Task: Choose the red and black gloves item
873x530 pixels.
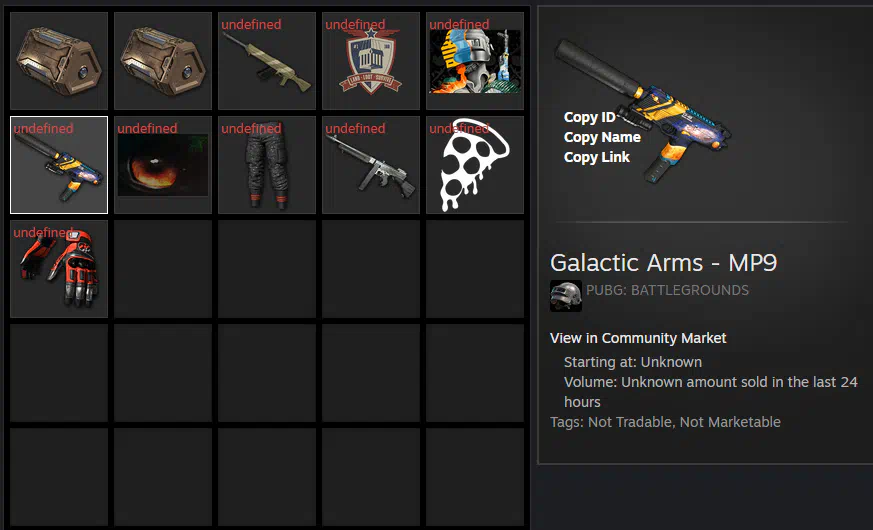Action: click(59, 269)
